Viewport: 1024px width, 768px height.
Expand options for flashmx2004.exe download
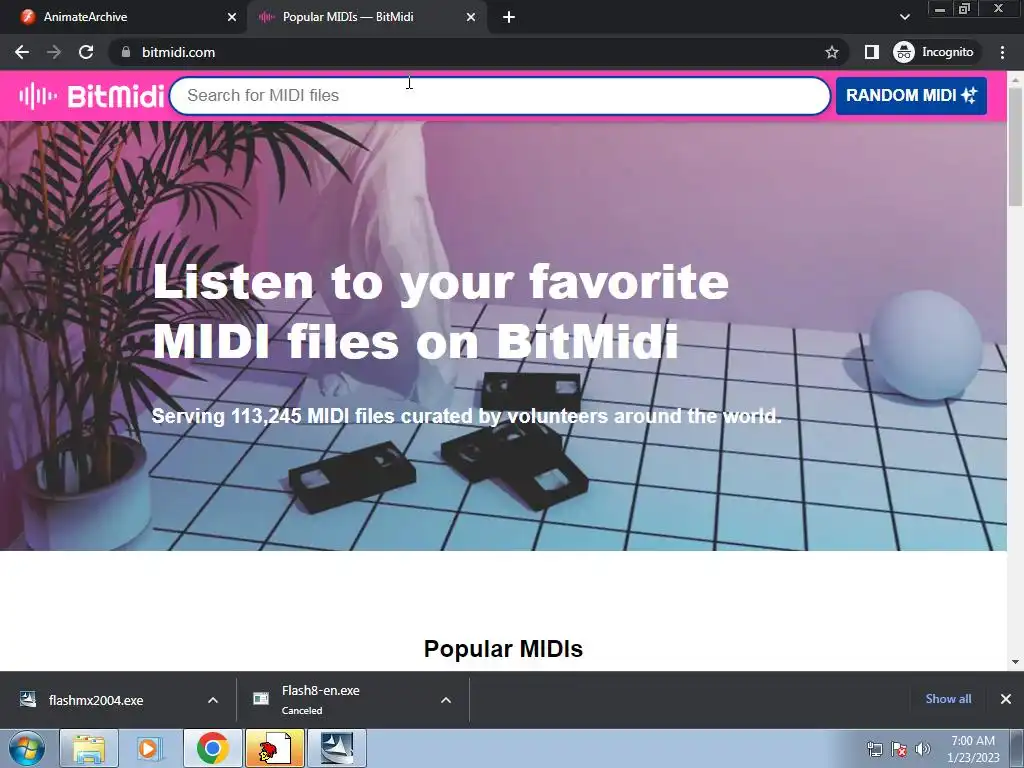pos(213,700)
